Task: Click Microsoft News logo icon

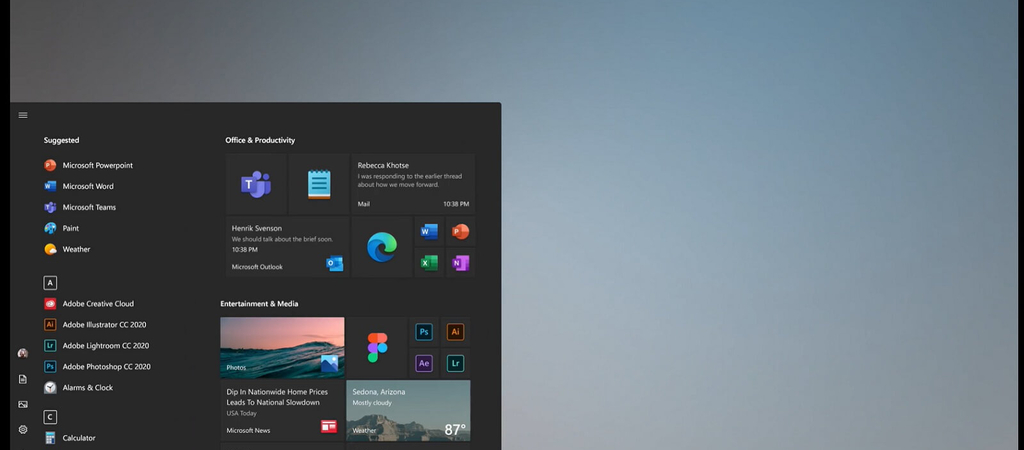Action: [328, 426]
